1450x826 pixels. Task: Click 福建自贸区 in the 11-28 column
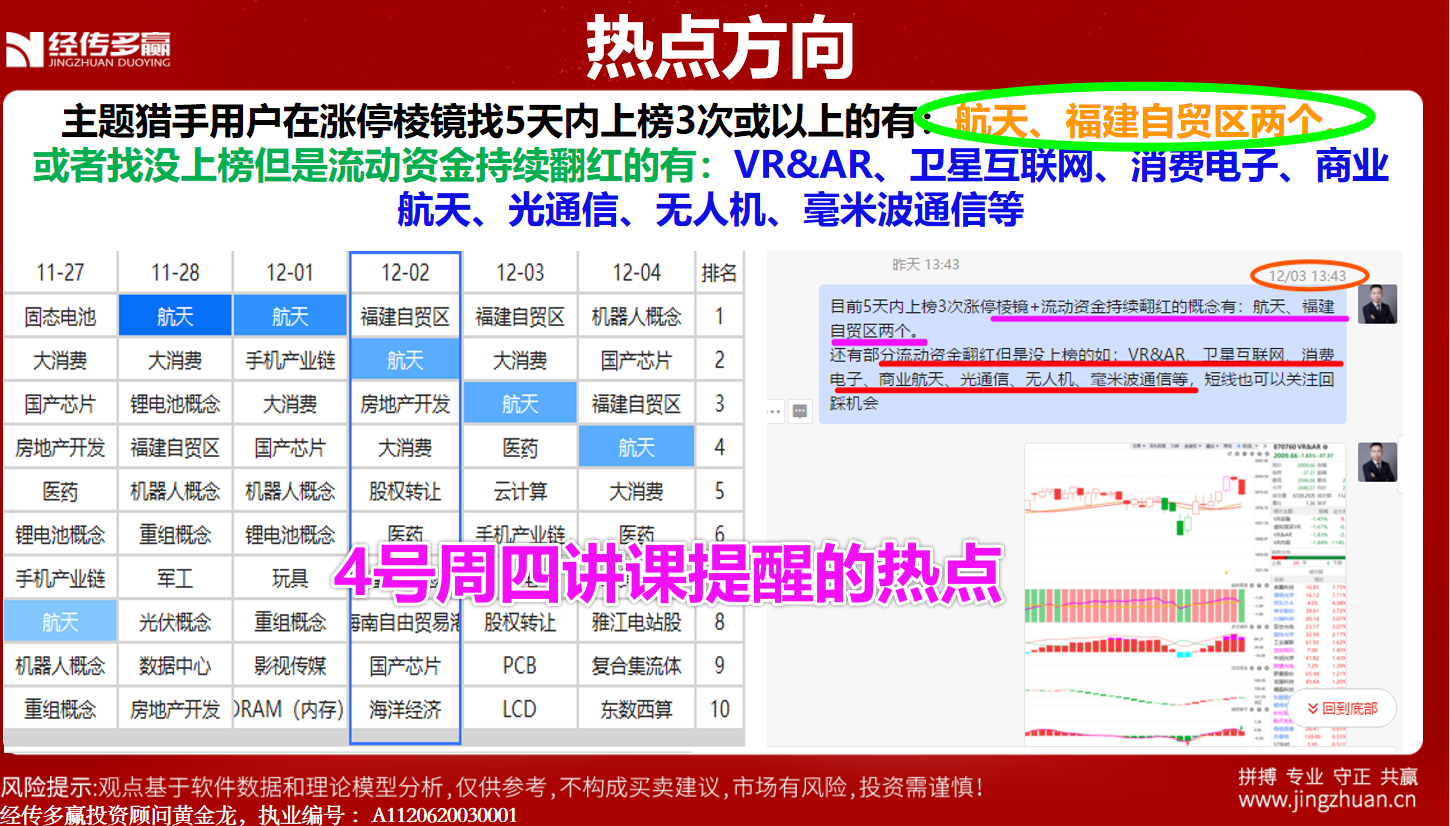[175, 447]
